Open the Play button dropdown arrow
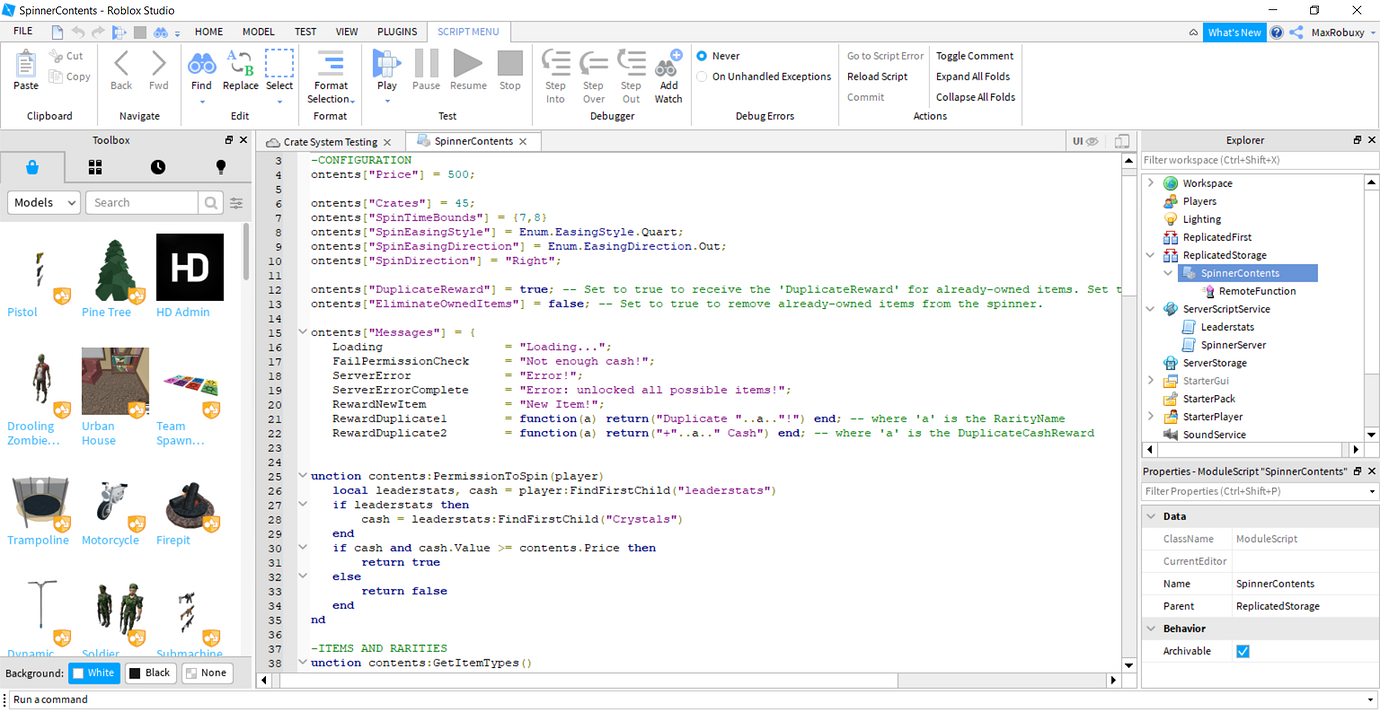The image size is (1380, 718). 387,100
